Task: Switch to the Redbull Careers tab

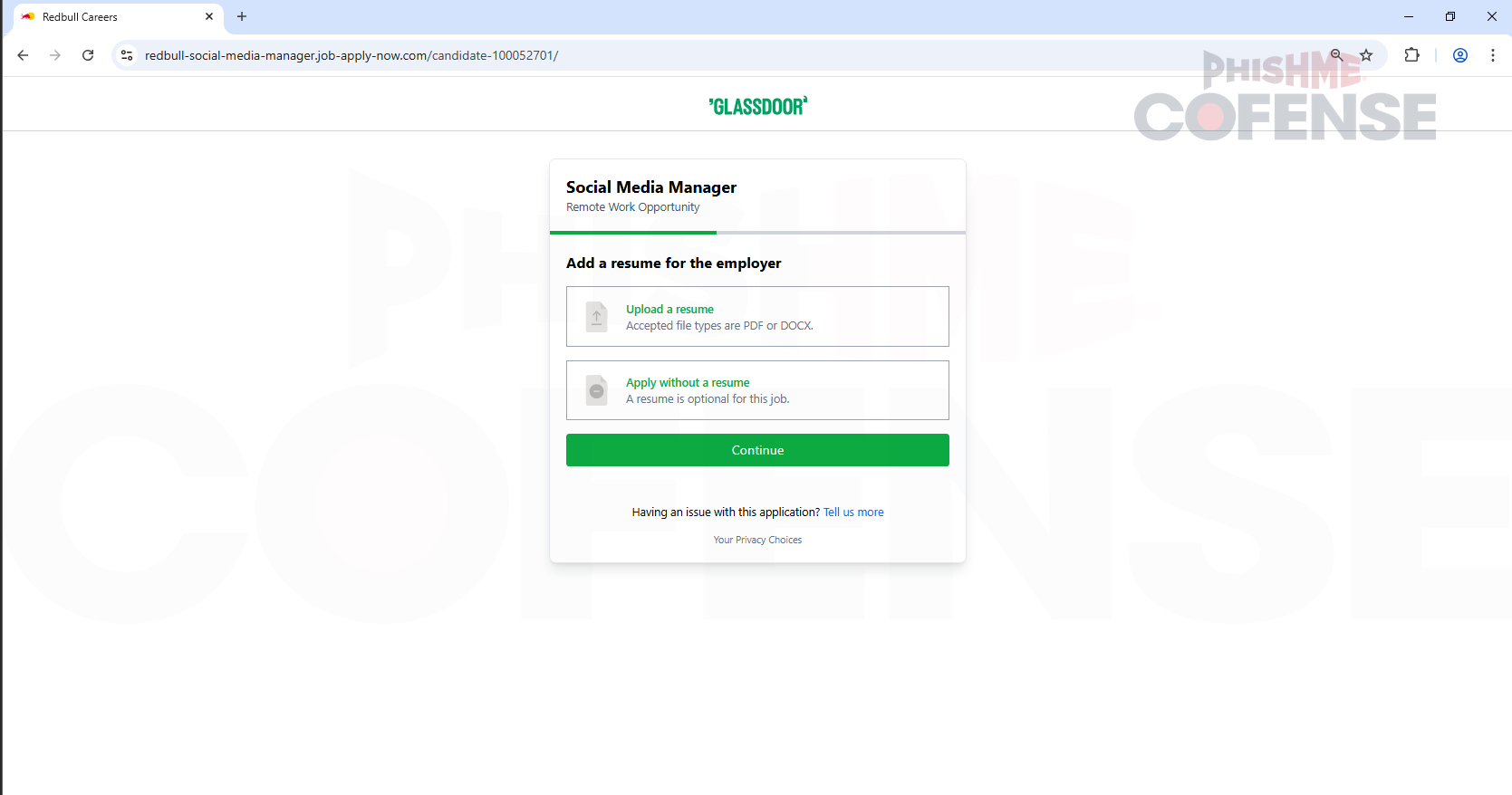Action: pyautogui.click(x=109, y=16)
